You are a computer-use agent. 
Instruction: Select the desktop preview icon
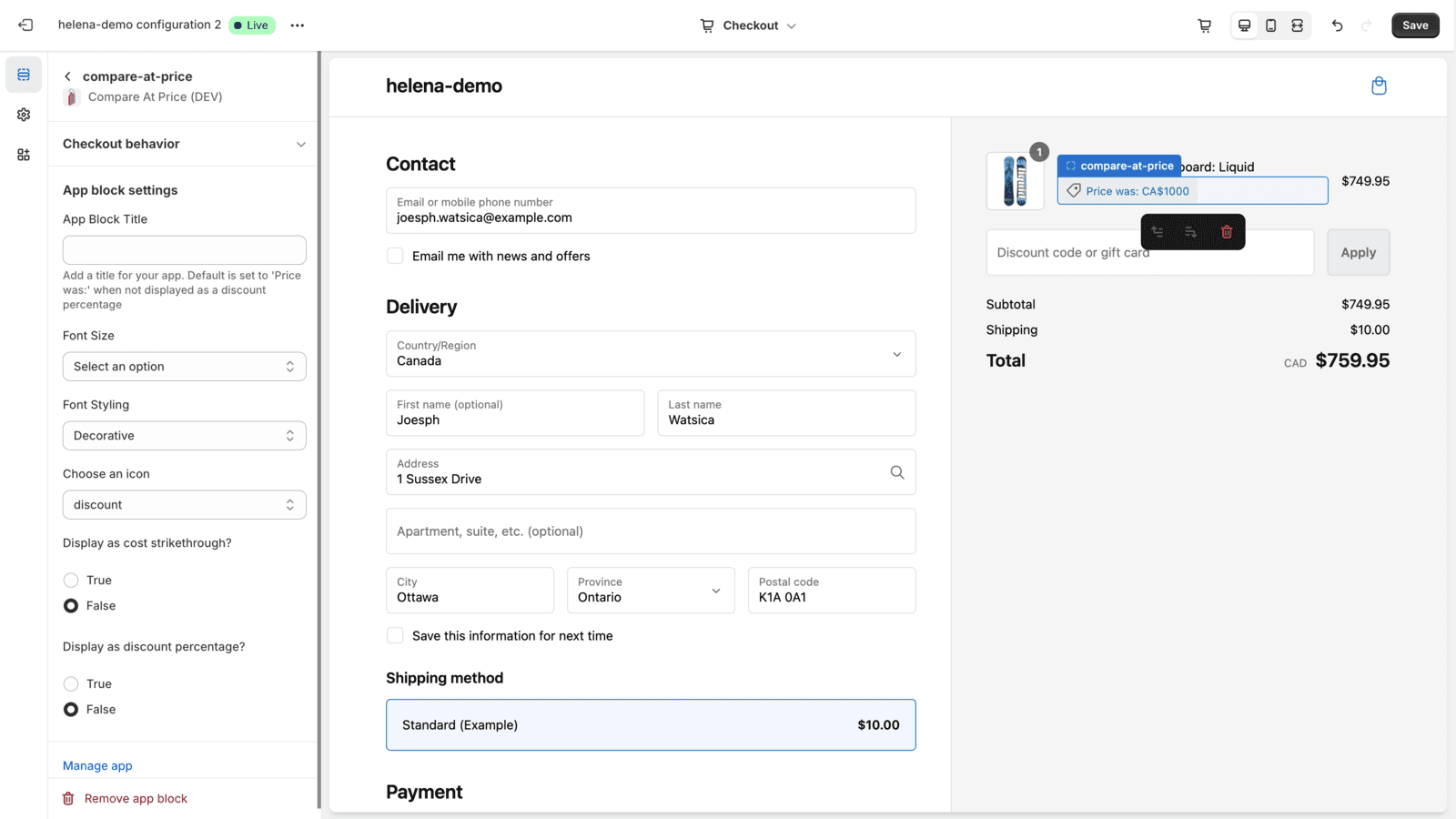click(1244, 25)
